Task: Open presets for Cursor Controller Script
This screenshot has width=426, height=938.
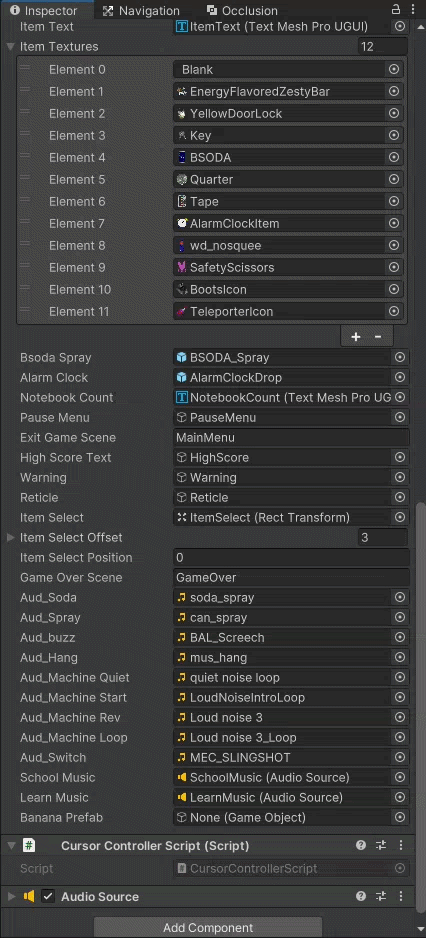Action: [381, 845]
